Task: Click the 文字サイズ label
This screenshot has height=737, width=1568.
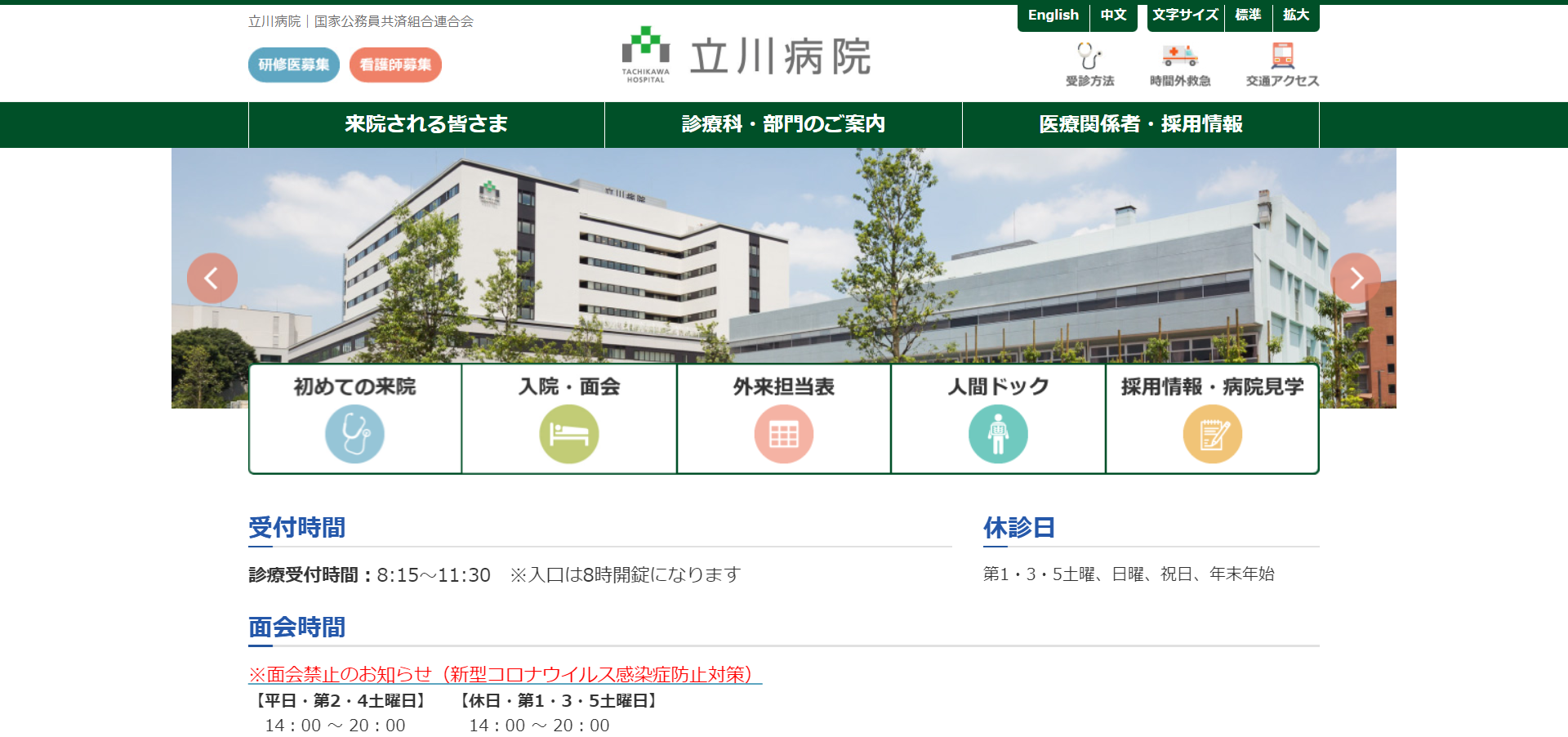Action: (1185, 16)
